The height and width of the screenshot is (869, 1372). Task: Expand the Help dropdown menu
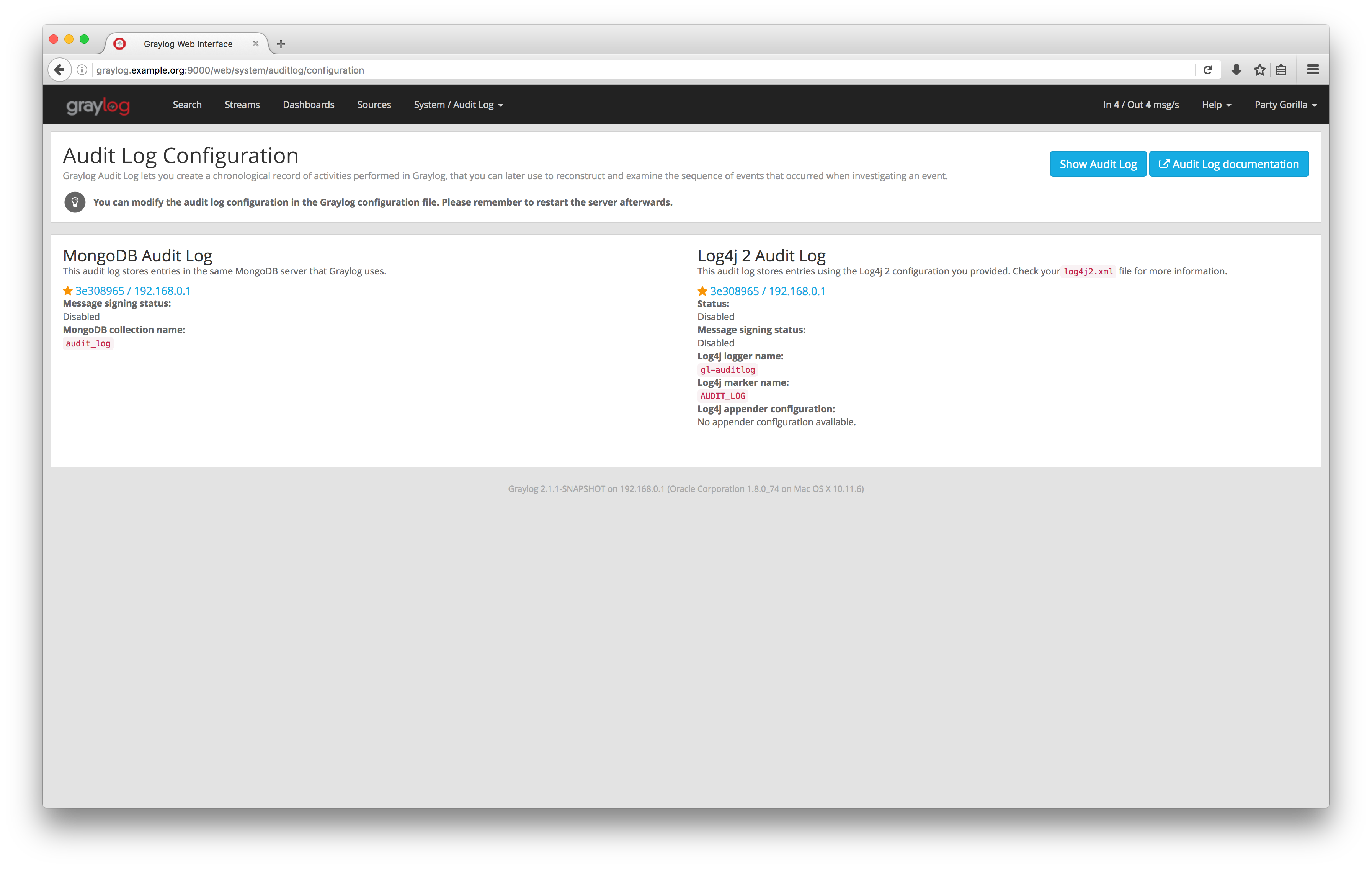[x=1217, y=105]
